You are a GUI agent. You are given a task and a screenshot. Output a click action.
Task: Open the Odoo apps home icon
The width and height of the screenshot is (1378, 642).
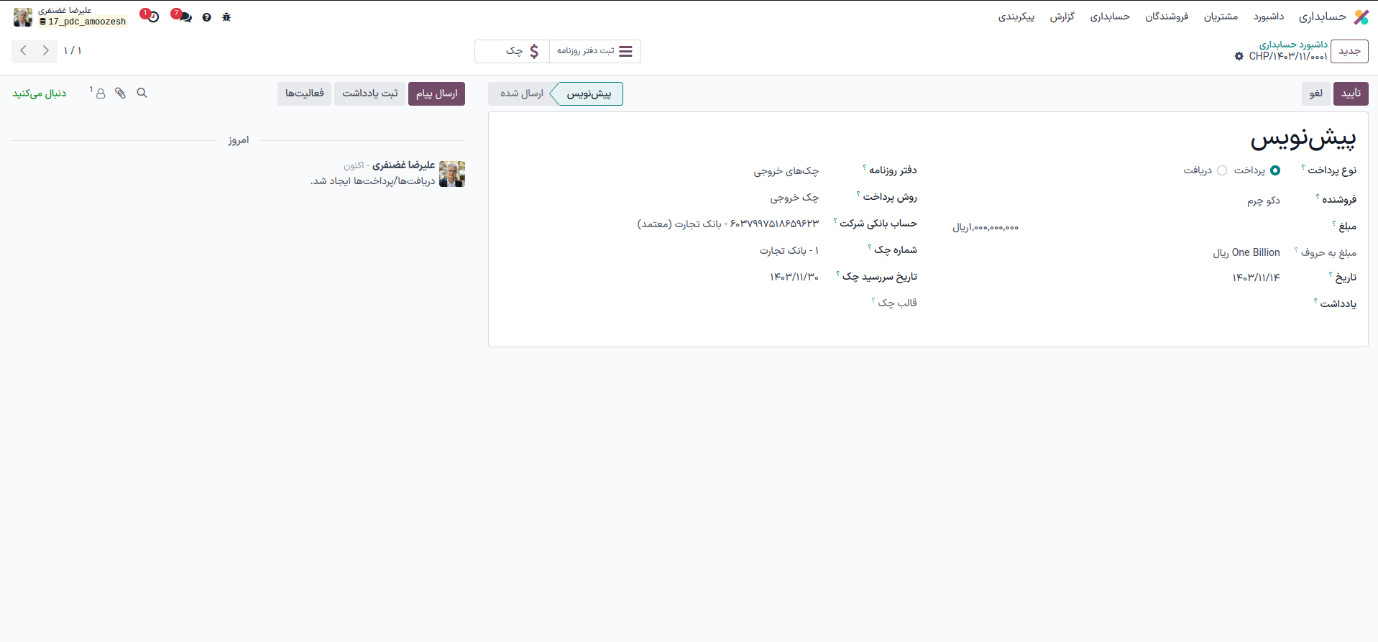point(1360,17)
